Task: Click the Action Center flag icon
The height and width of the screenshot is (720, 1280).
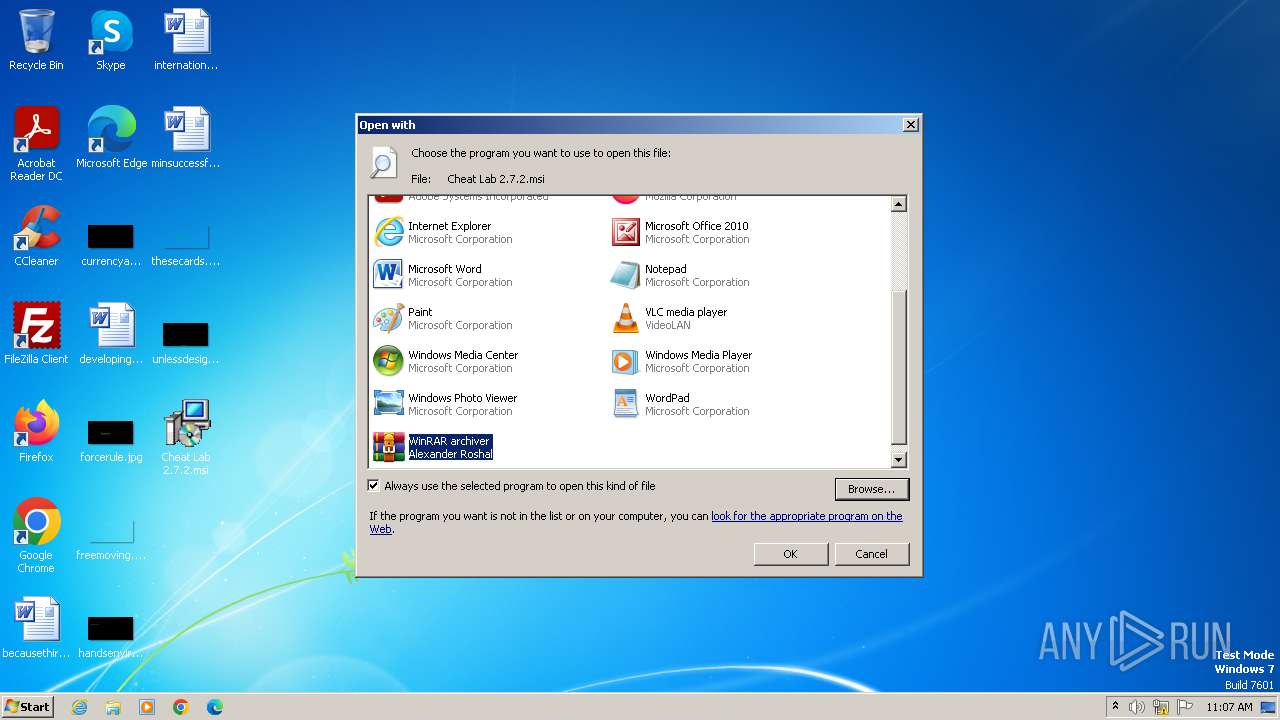Action: coord(1185,707)
